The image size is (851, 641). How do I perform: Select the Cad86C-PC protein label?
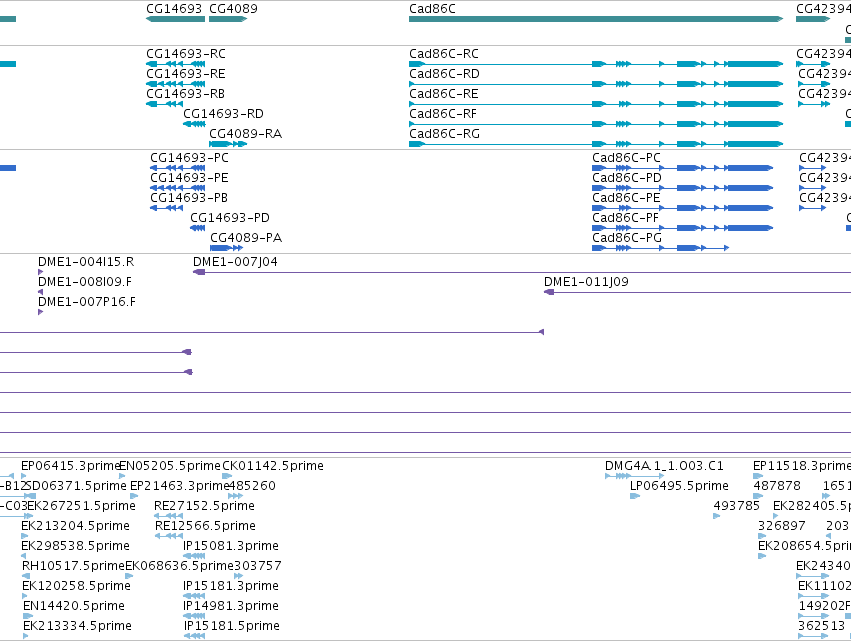click(626, 158)
